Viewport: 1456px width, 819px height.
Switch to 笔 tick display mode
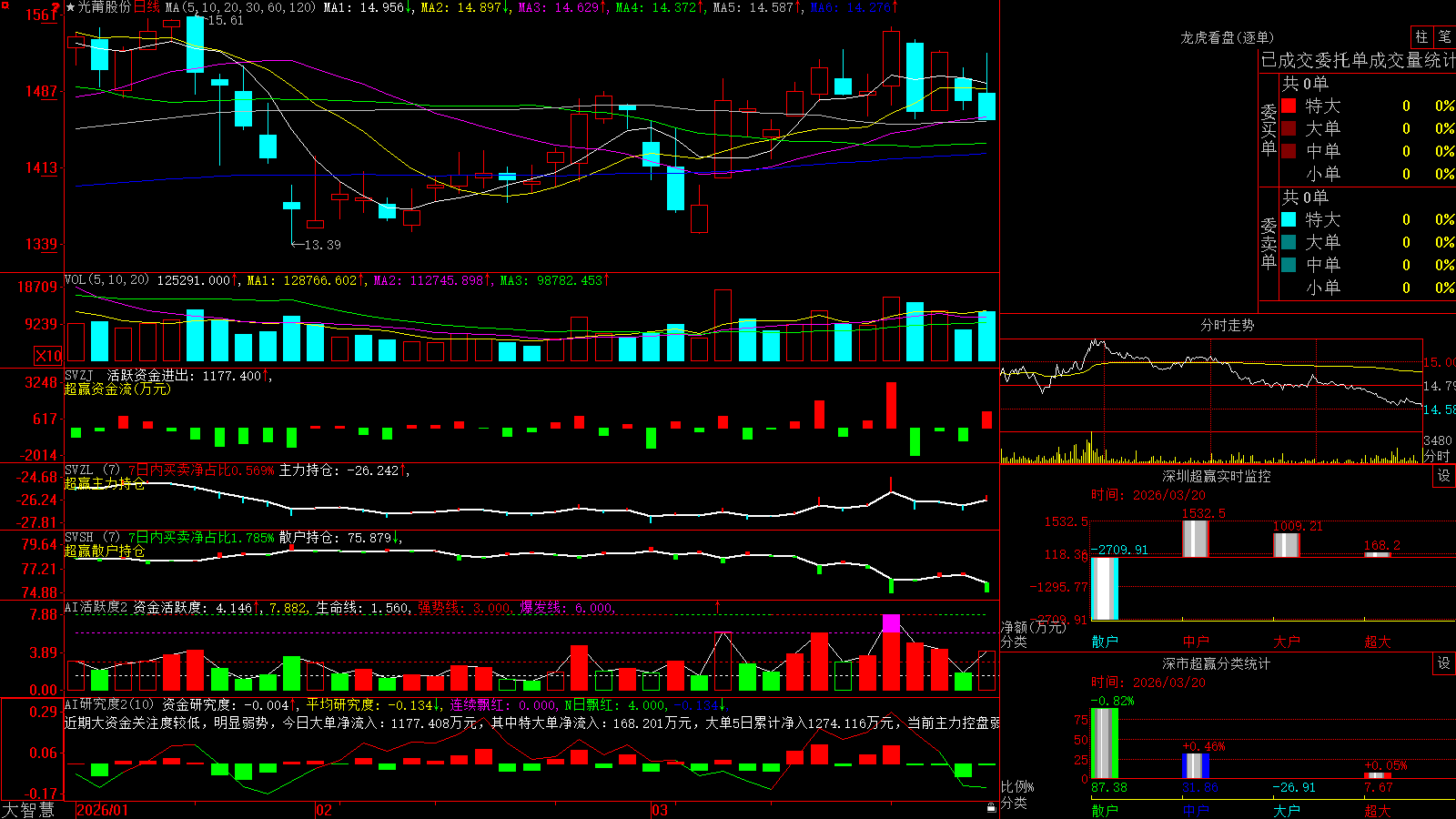click(x=1445, y=36)
